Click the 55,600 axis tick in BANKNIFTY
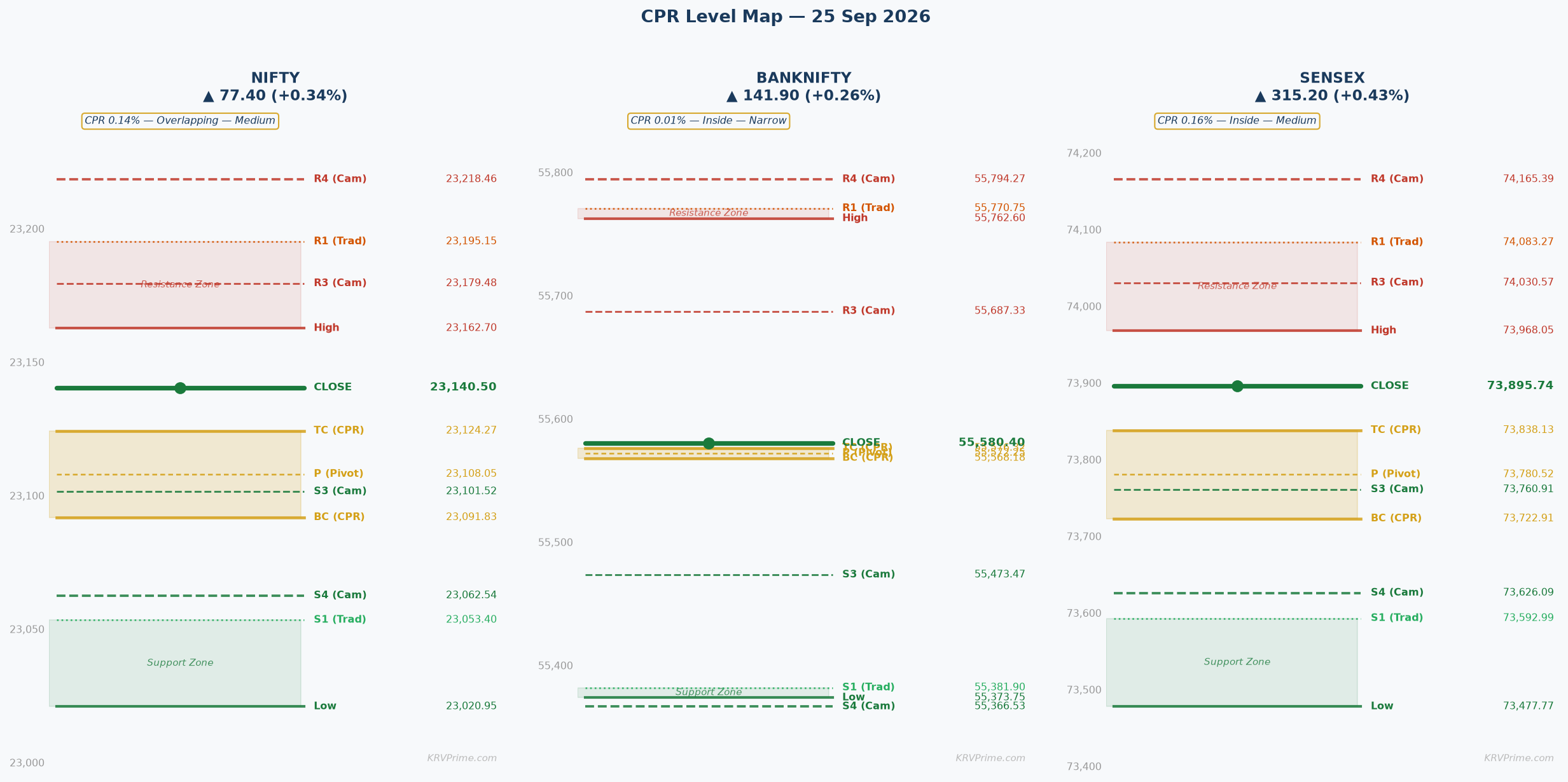The image size is (1568, 782). pyautogui.click(x=555, y=420)
